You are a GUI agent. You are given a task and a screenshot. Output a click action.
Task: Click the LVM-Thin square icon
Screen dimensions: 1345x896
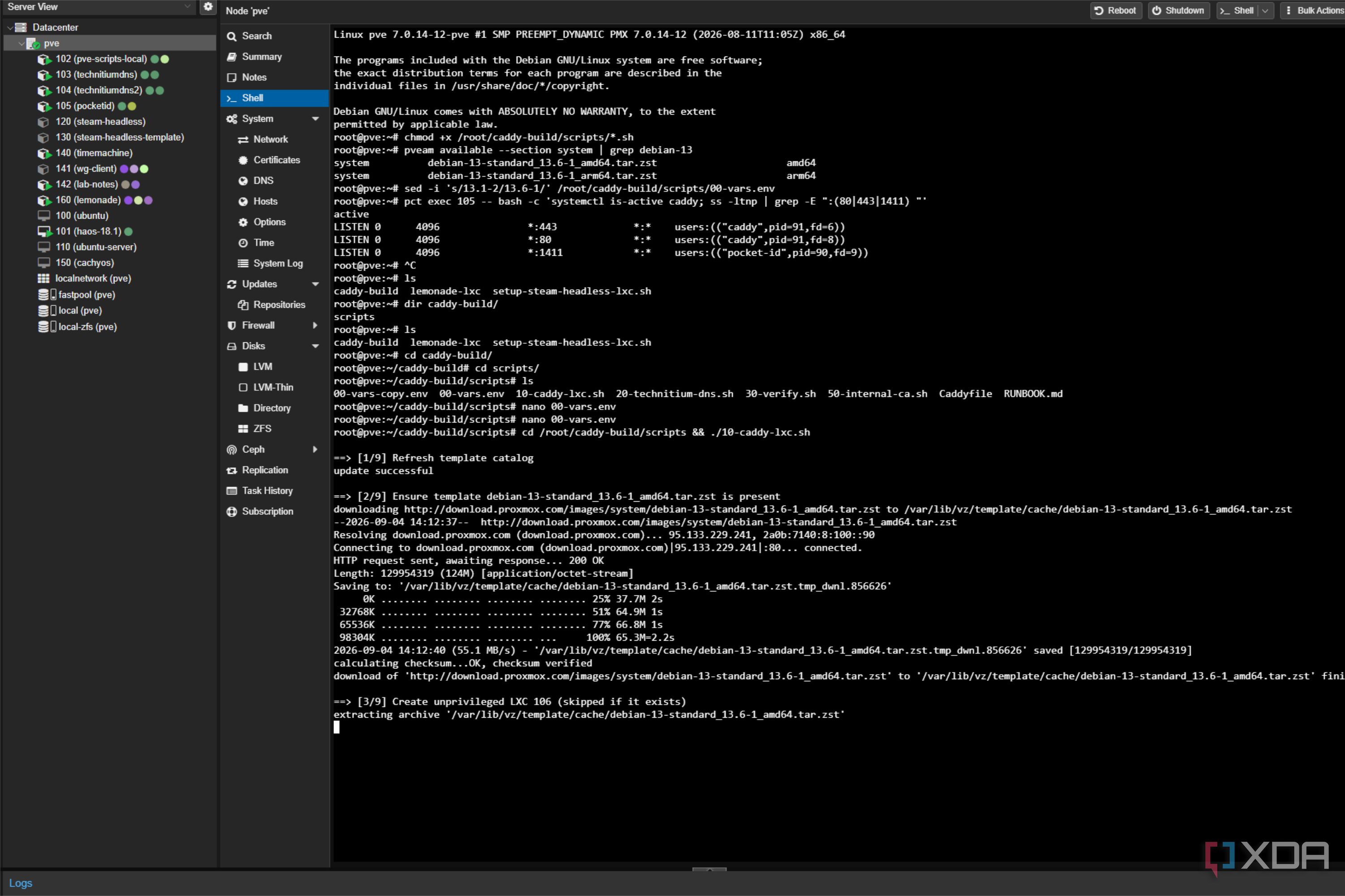tap(243, 388)
